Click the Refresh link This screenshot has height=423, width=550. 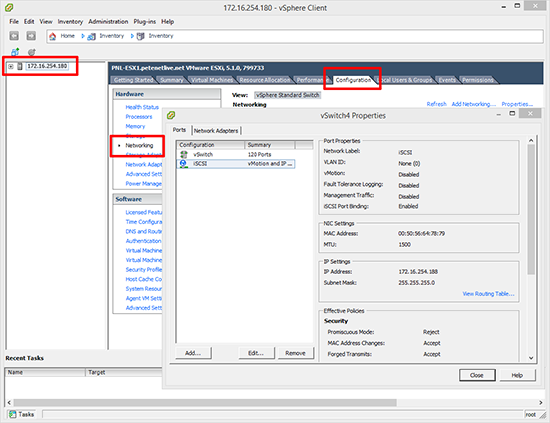pyautogui.click(x=436, y=104)
